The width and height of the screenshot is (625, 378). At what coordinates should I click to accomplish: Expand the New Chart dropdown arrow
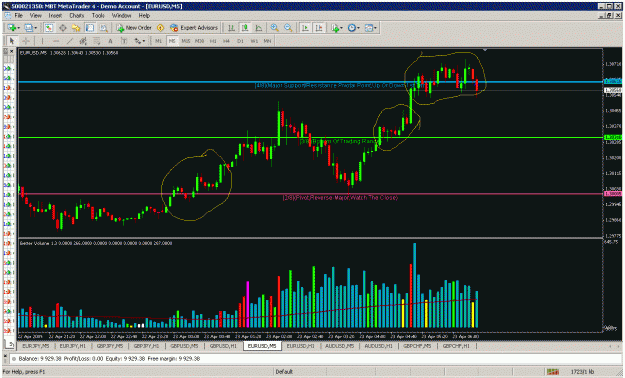[18, 28]
